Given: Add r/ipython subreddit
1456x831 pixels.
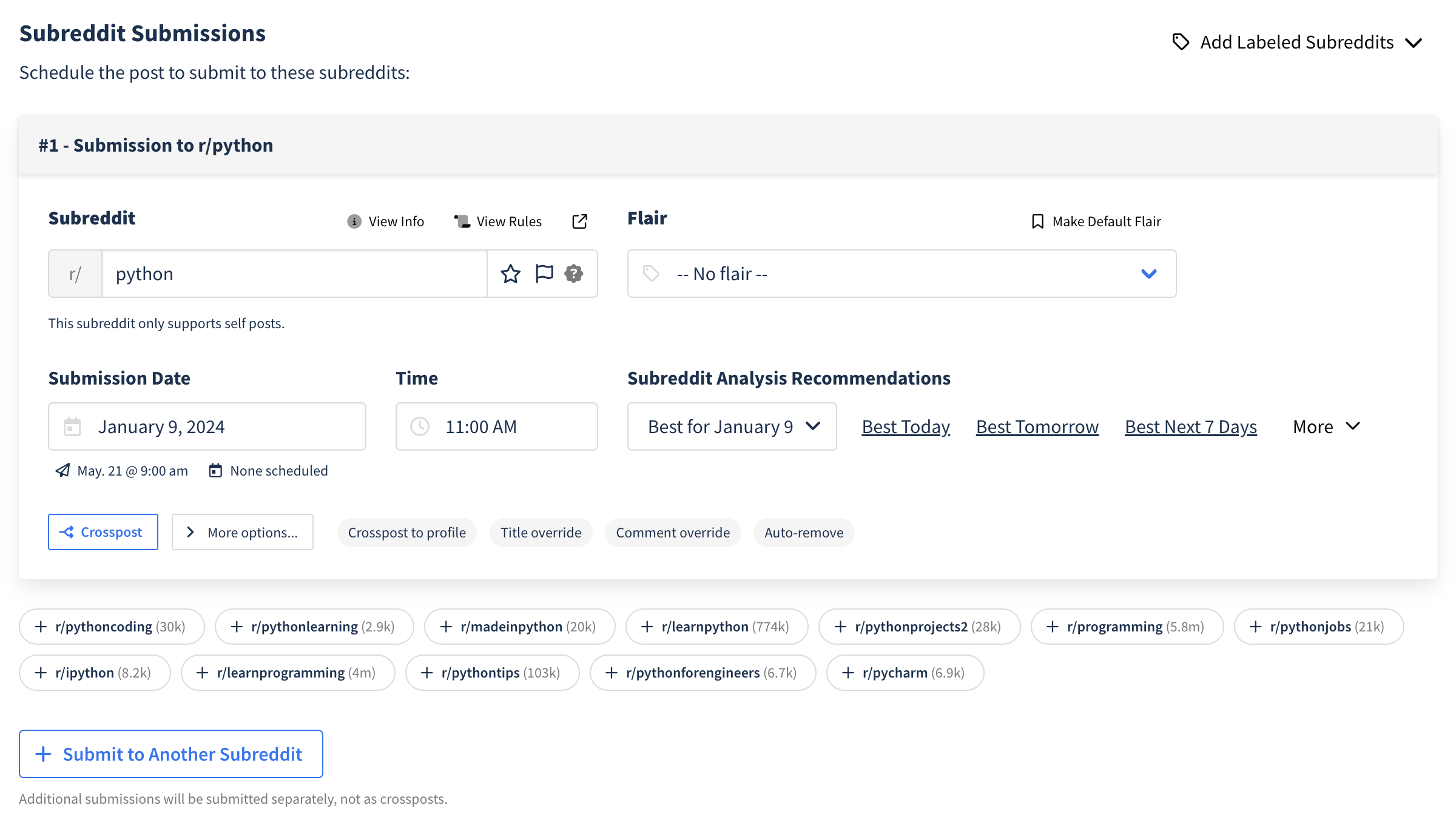Looking at the screenshot, I should pyautogui.click(x=95, y=673).
